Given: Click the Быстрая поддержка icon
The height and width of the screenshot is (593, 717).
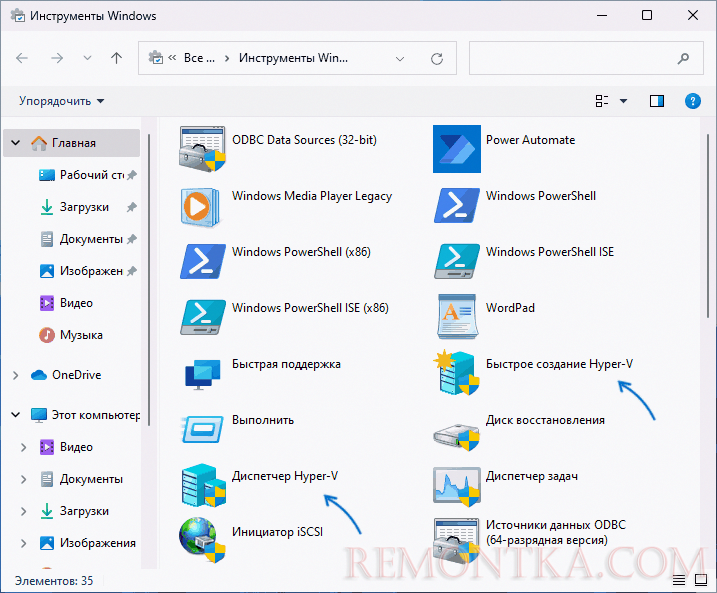Looking at the screenshot, I should tap(203, 374).
